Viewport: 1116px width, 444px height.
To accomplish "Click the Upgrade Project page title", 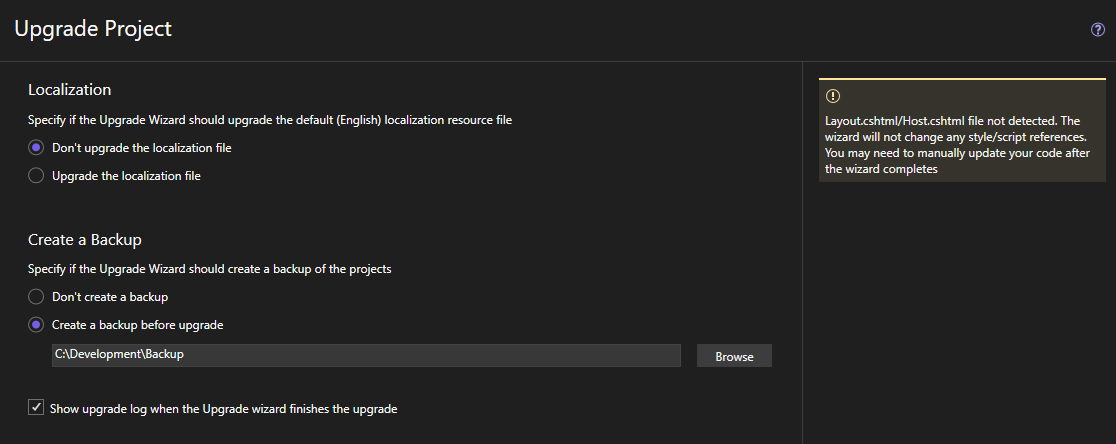I will (93, 29).
